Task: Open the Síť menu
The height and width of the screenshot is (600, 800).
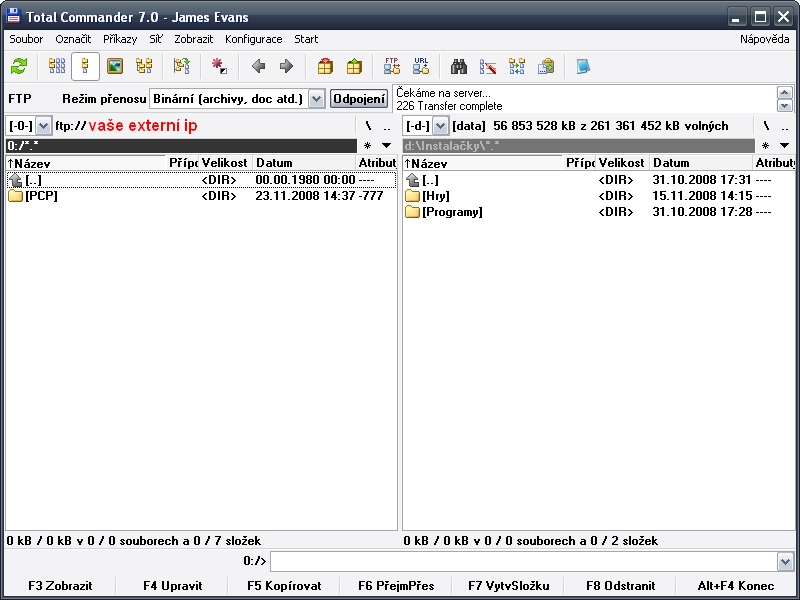Action: pyautogui.click(x=156, y=39)
